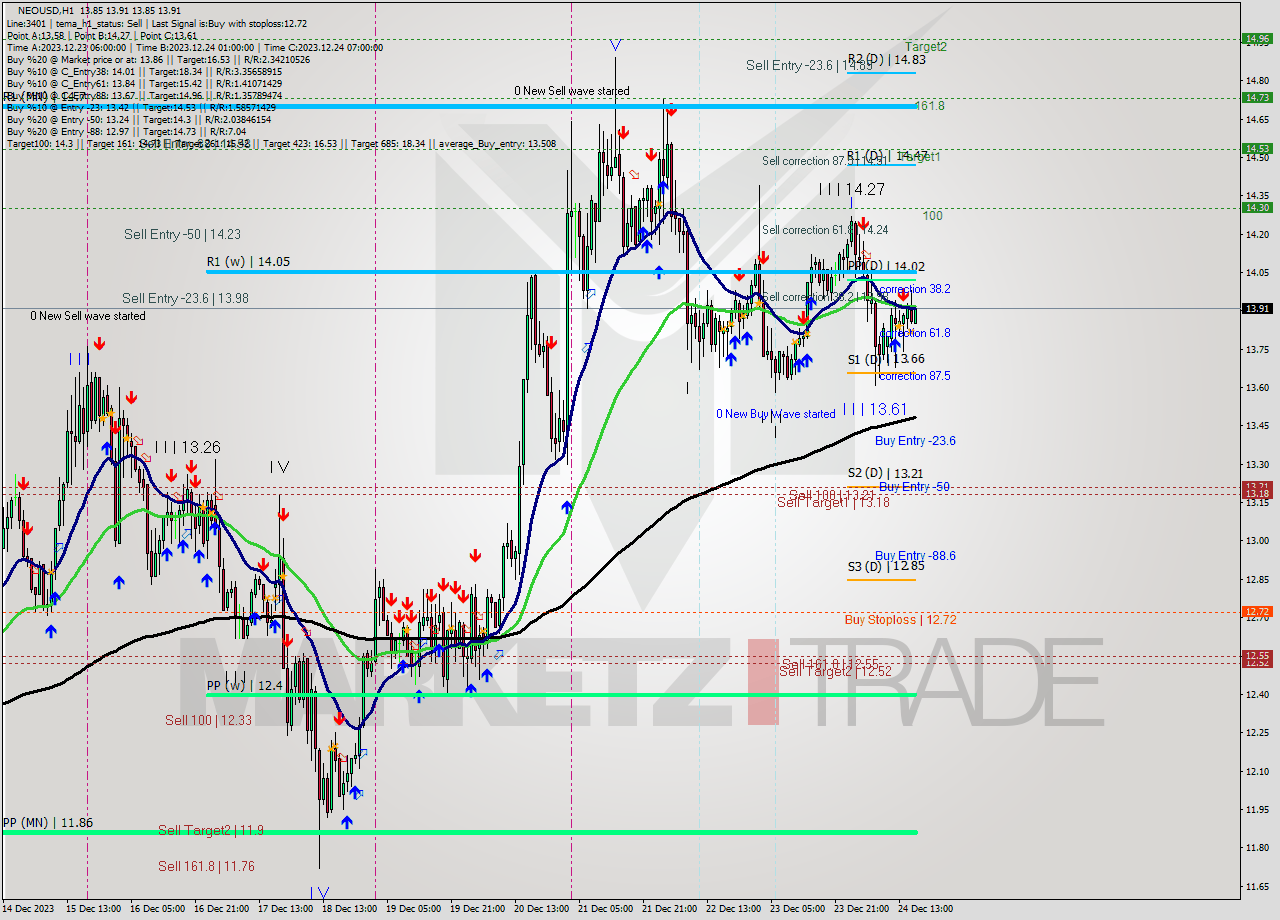This screenshot has width=1280, height=920.
Task: Click the 14.53 price tag on axis
Action: click(x=1257, y=148)
